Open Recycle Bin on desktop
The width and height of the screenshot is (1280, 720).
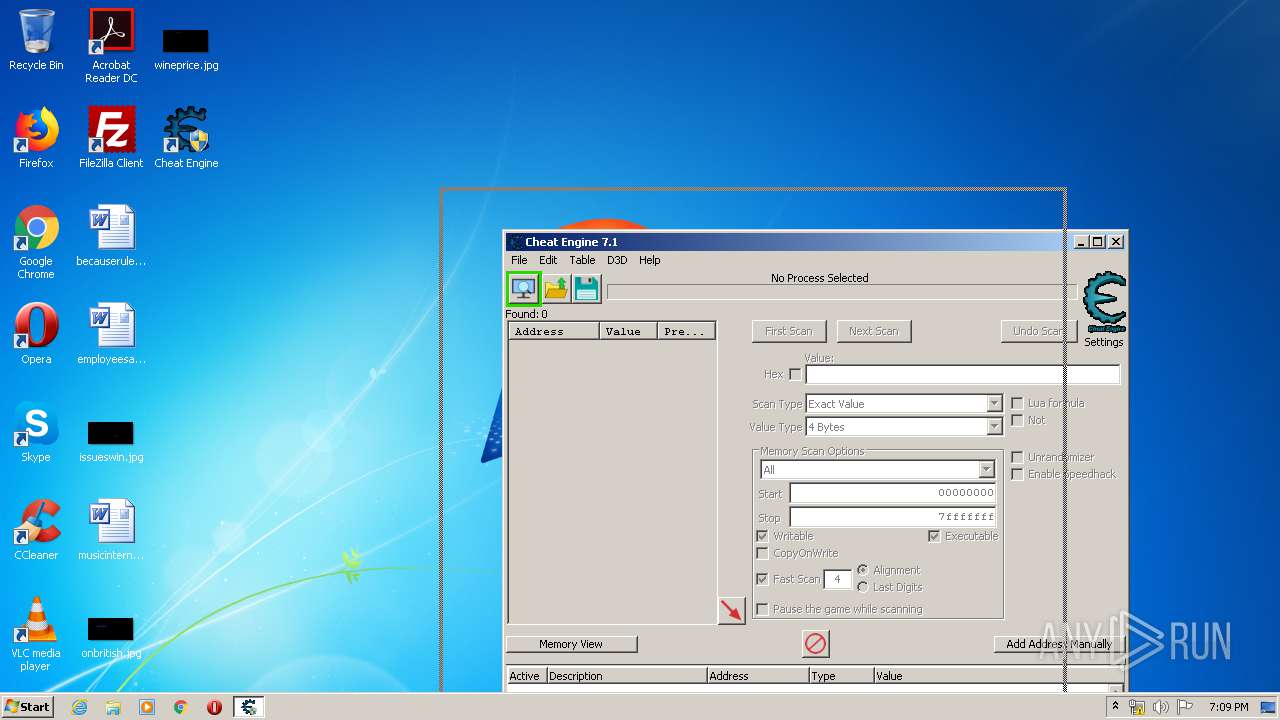[x=36, y=41]
